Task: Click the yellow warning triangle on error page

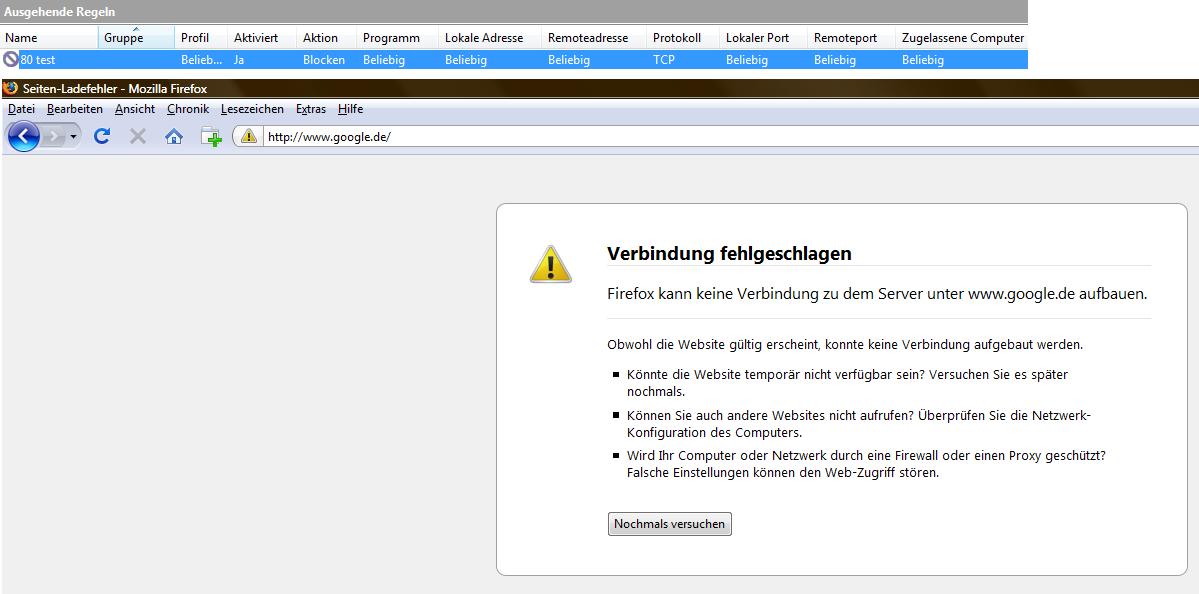Action: (x=551, y=265)
